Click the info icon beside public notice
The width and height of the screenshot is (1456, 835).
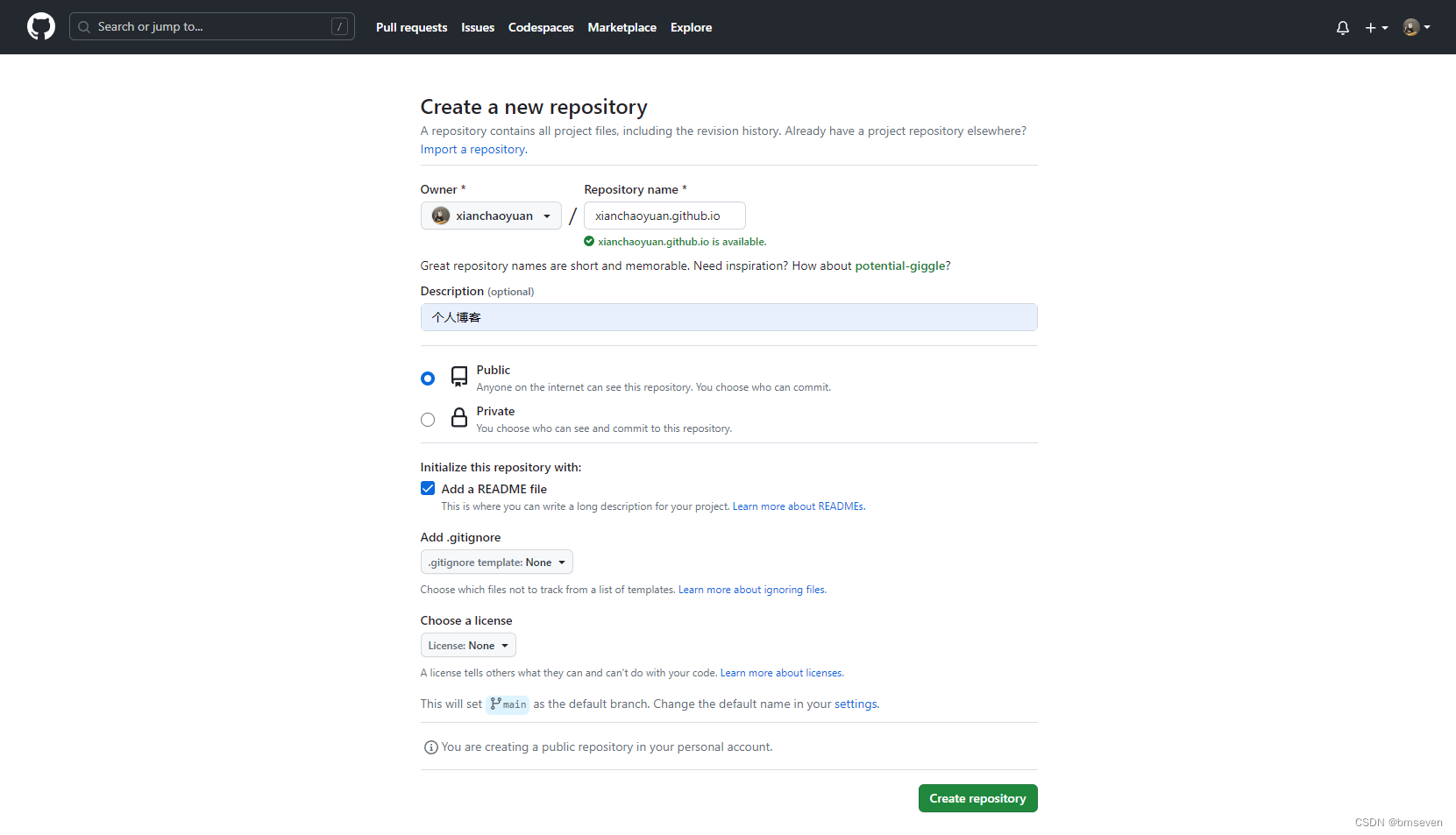(430, 747)
